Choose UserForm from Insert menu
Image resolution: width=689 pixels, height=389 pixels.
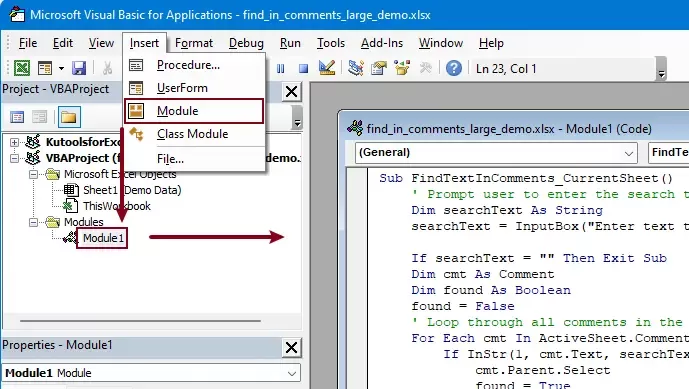194,88
